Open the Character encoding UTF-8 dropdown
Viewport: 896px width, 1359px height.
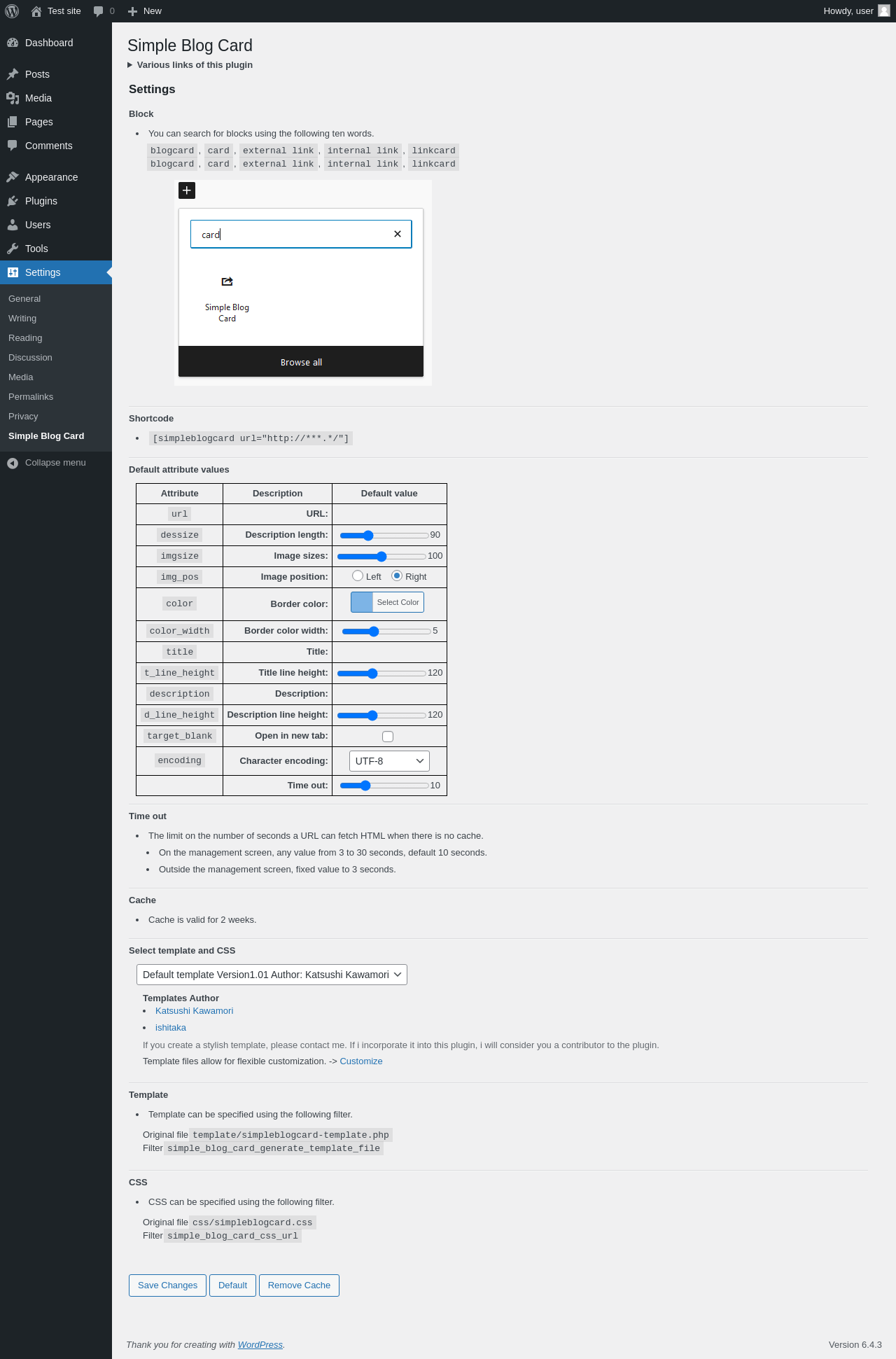tap(389, 761)
